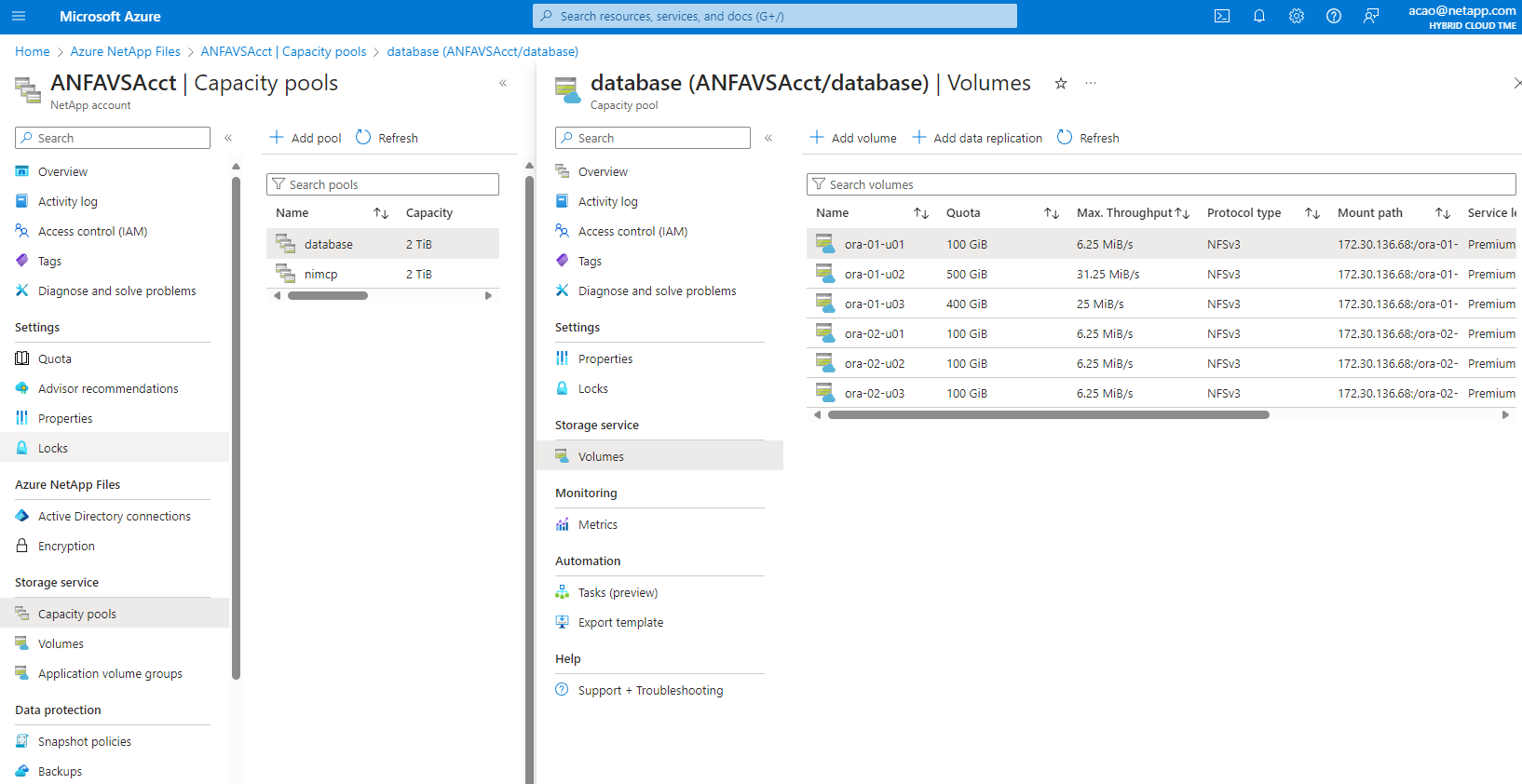This screenshot has height=784, width=1522.
Task: Click the volumes table horizontal scrollbar
Action: click(1049, 415)
